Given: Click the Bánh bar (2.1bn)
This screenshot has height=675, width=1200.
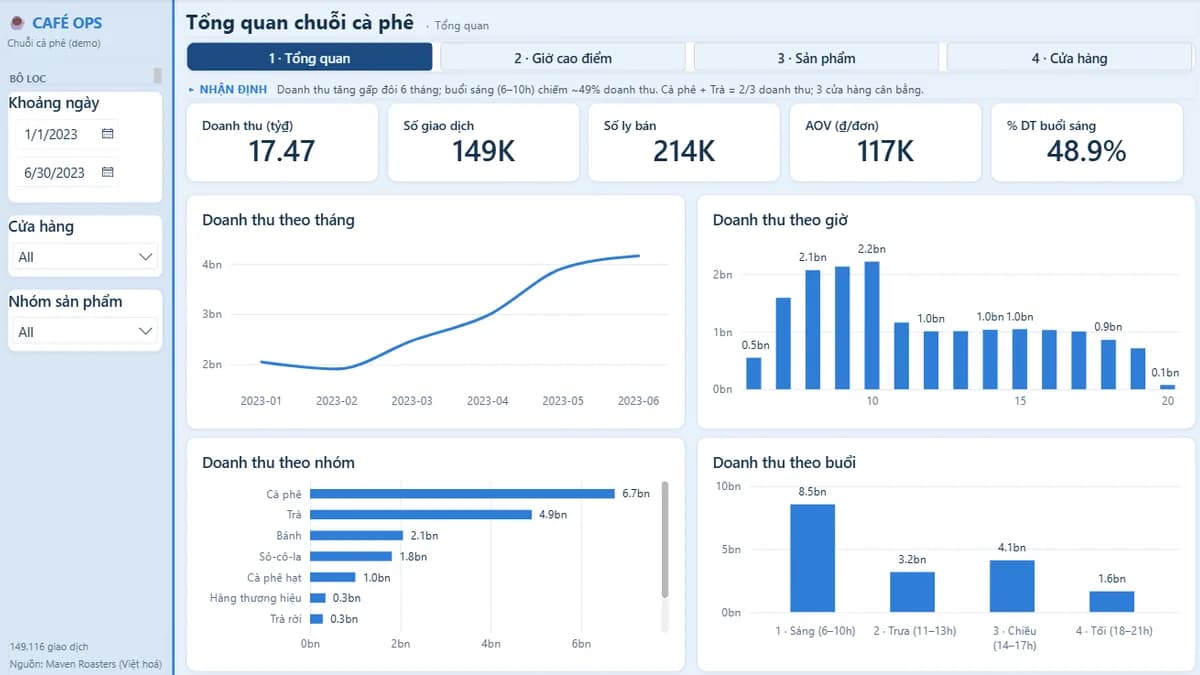Looking at the screenshot, I should (x=357, y=535).
